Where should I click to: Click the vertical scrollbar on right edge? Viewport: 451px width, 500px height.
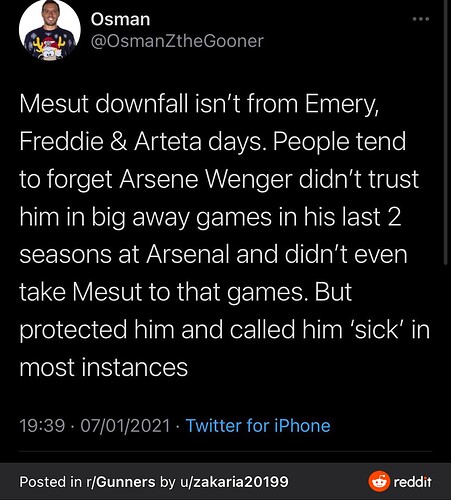click(x=446, y=132)
